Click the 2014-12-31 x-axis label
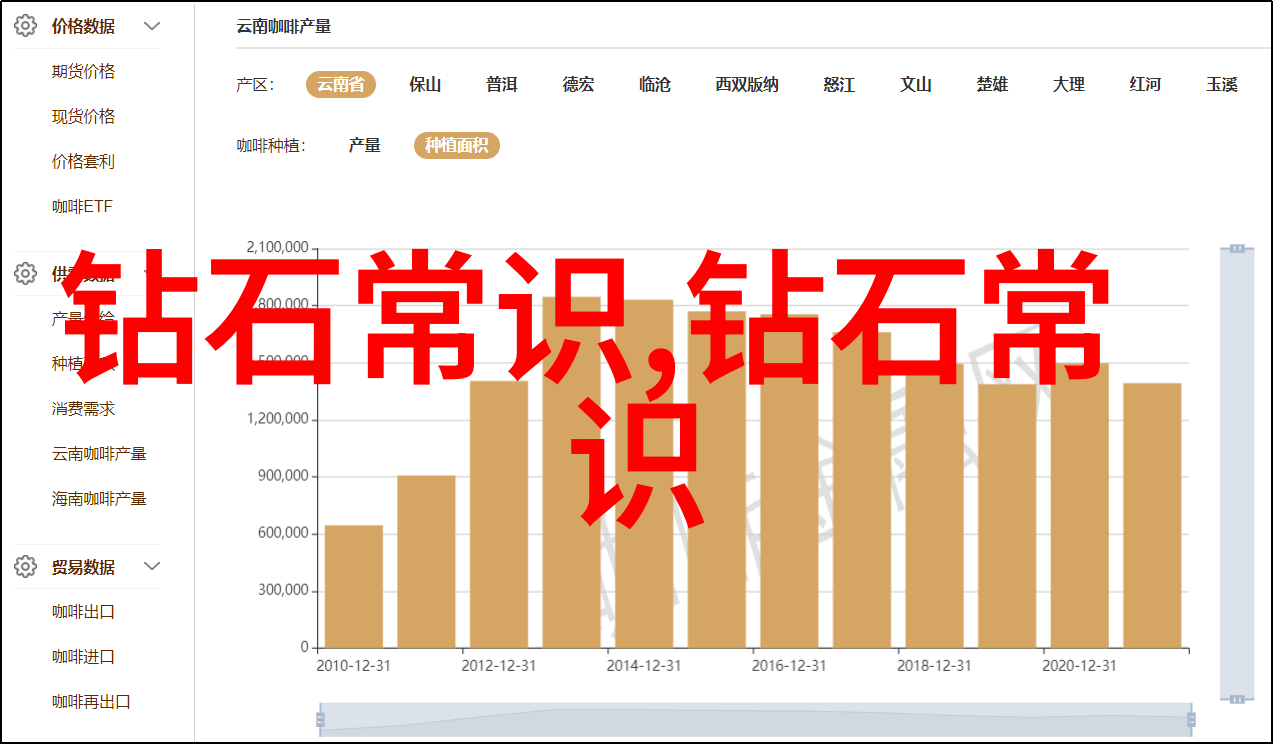This screenshot has height=744, width=1275. [x=645, y=665]
